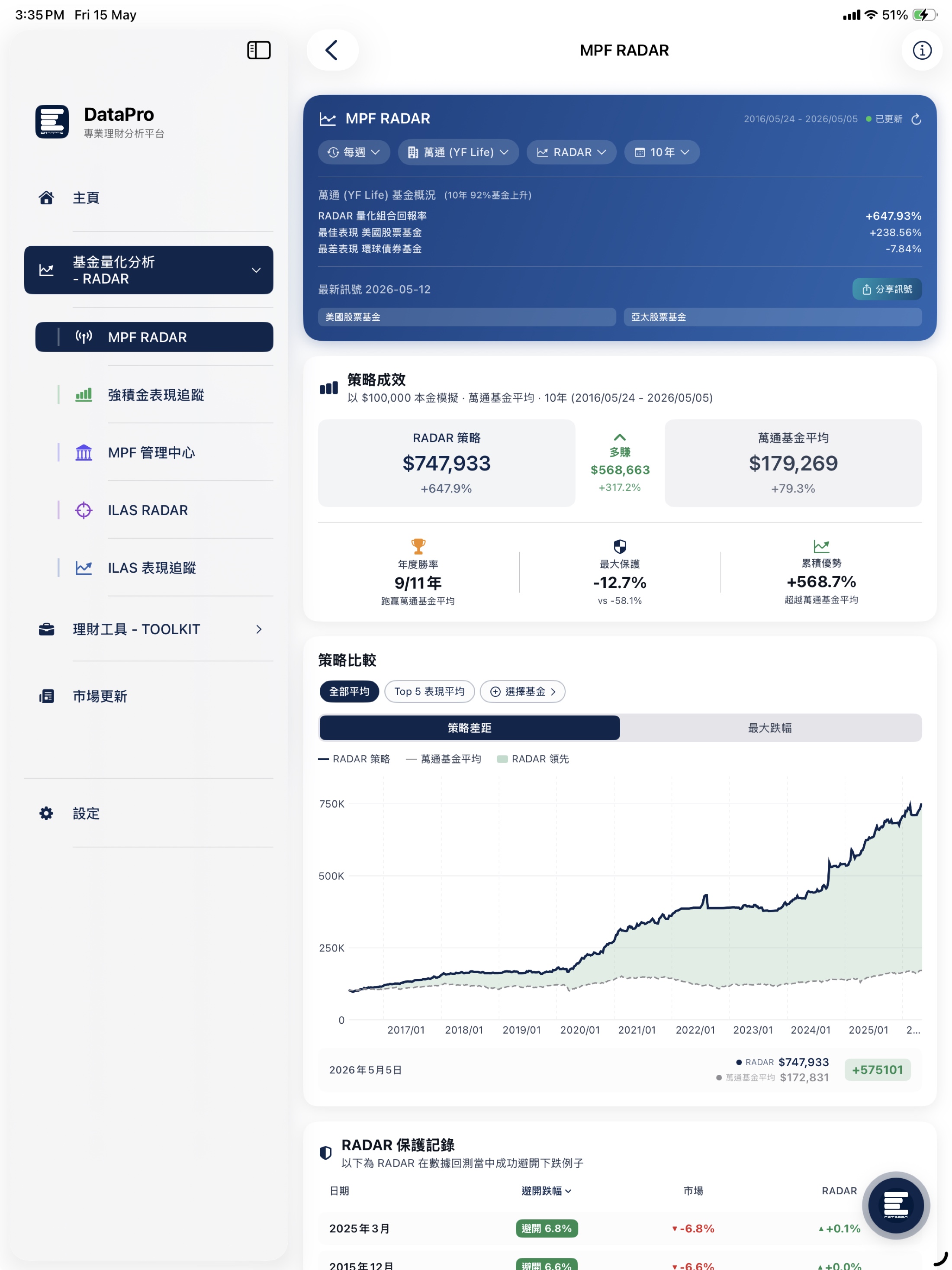952x1270 pixels.
Task: Open ILAS 表現追蹤 line chart icon
Action: point(84,568)
